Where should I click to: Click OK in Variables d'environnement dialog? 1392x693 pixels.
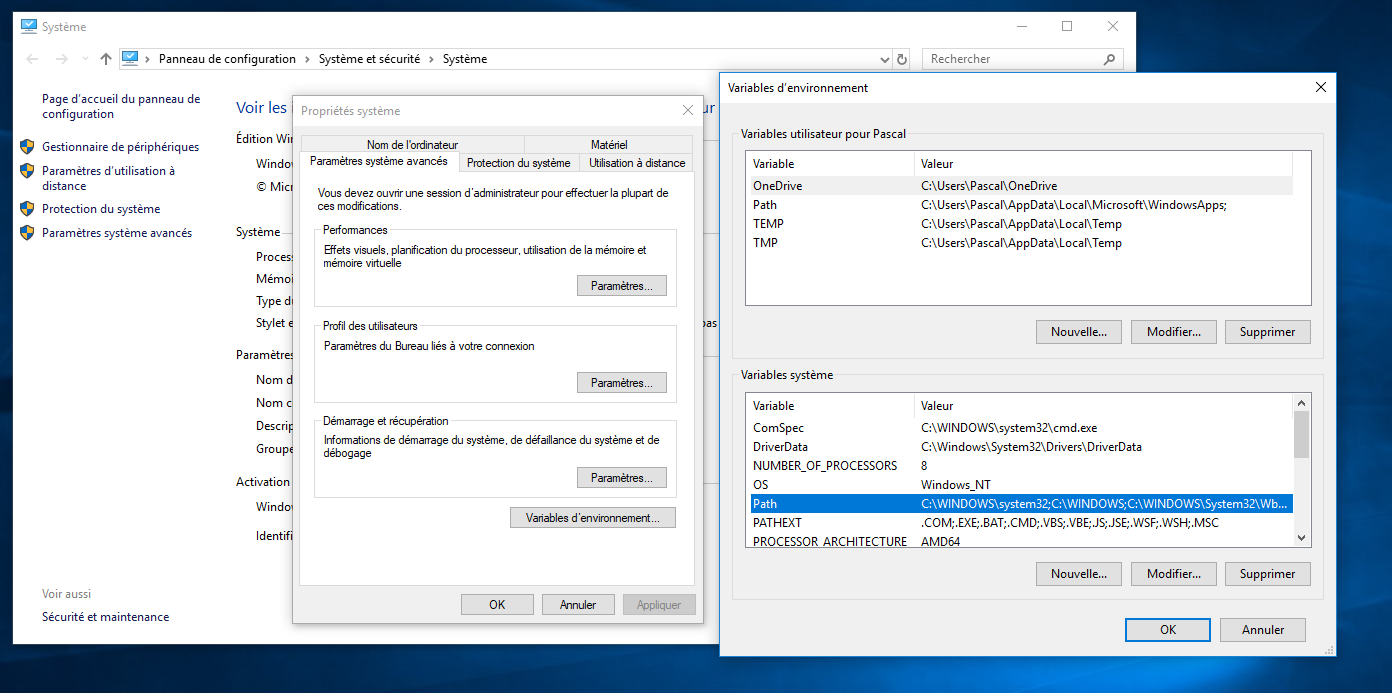tap(1168, 630)
